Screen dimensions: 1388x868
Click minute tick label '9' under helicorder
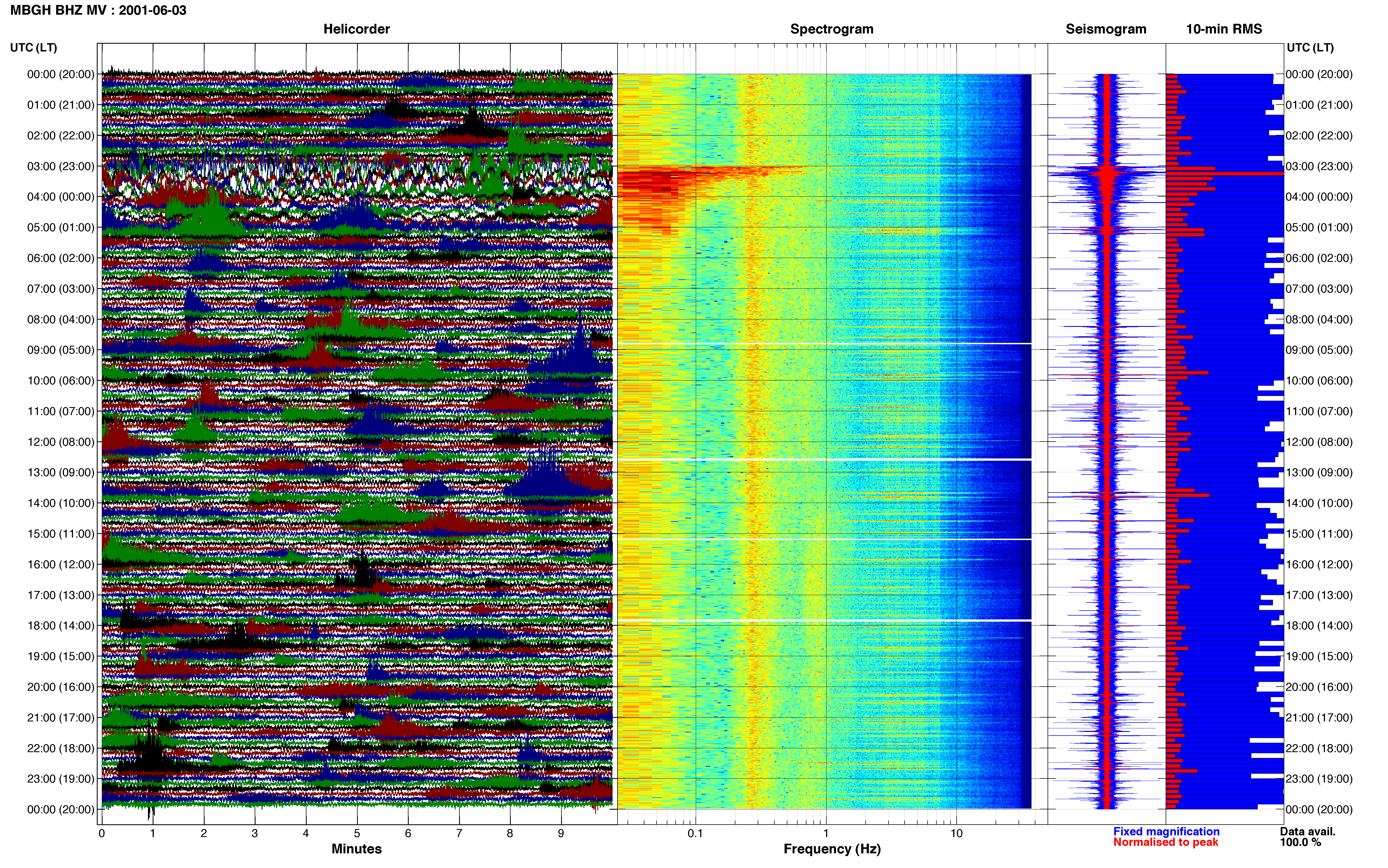[561, 833]
